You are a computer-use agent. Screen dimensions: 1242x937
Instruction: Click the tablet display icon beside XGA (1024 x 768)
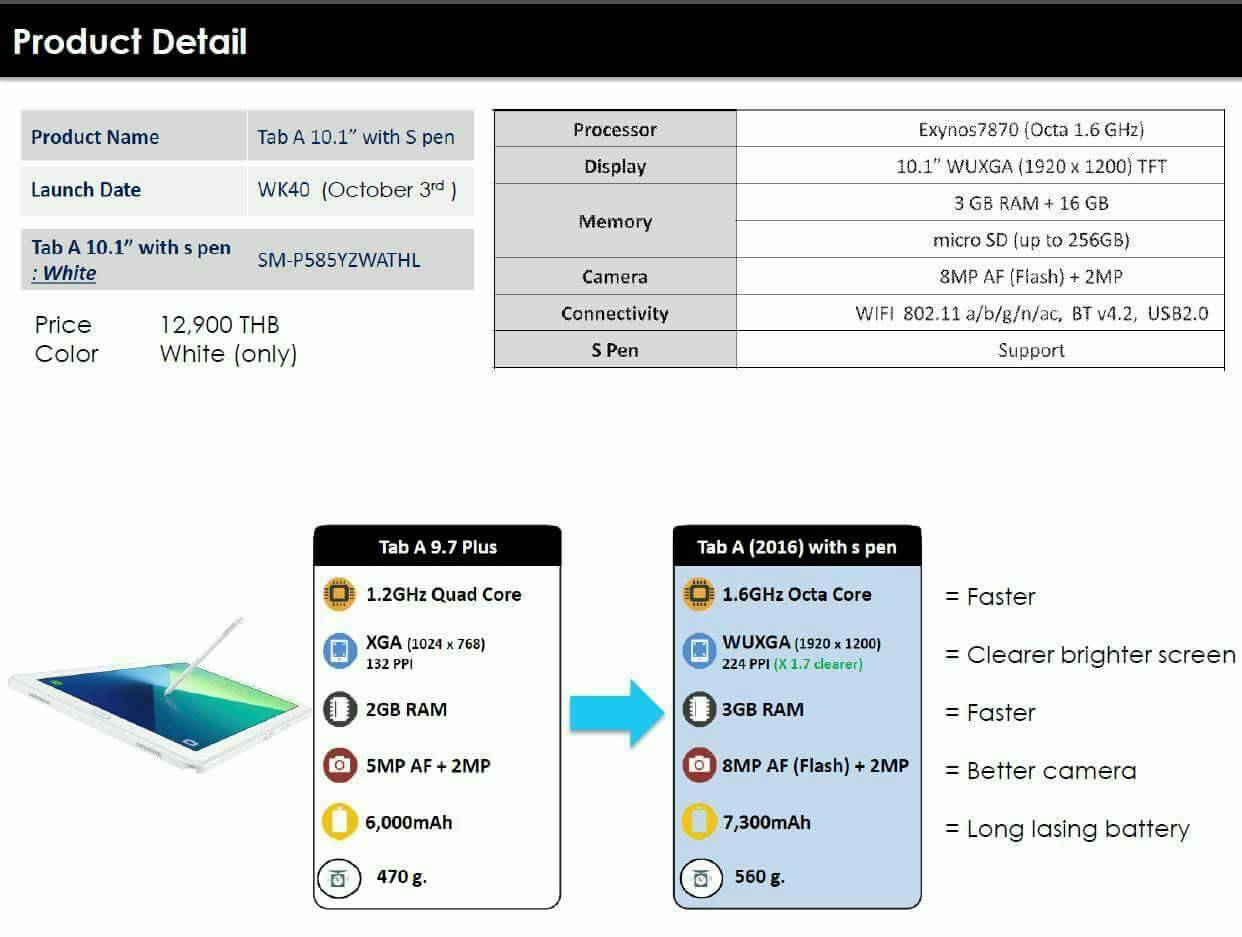click(x=340, y=651)
